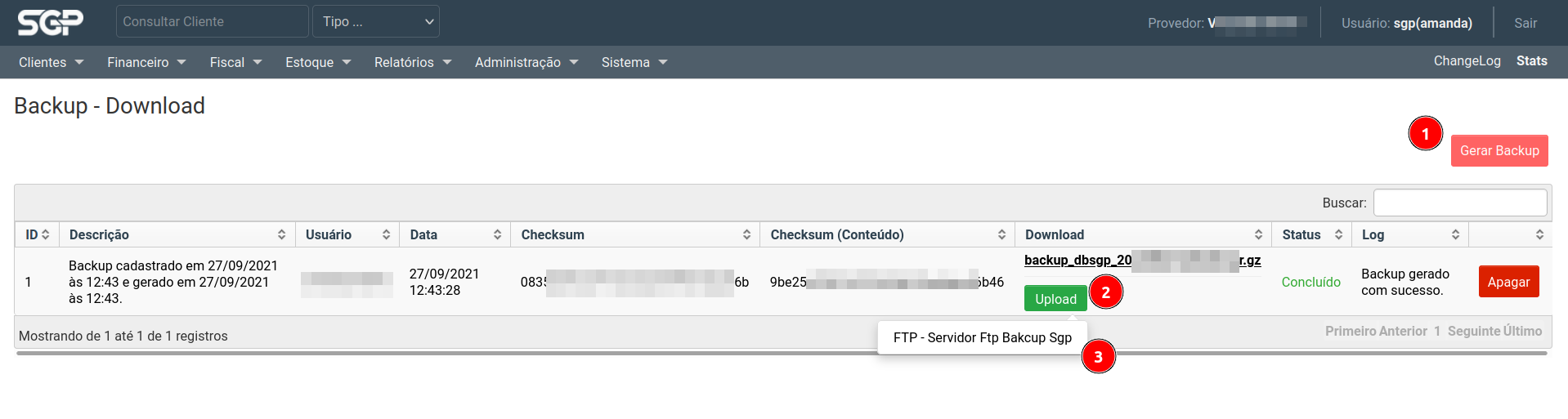This screenshot has width=1568, height=419.
Task: Select FTP - Servidor Ftp Bakcup Sgp option
Action: point(982,337)
